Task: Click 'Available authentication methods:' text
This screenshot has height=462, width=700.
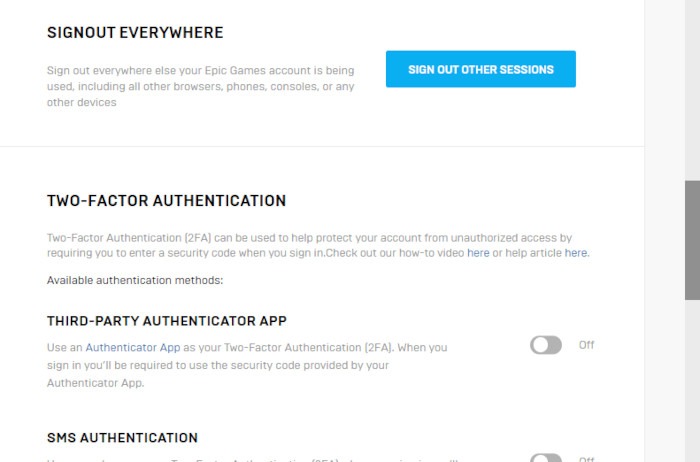Action: click(135, 280)
